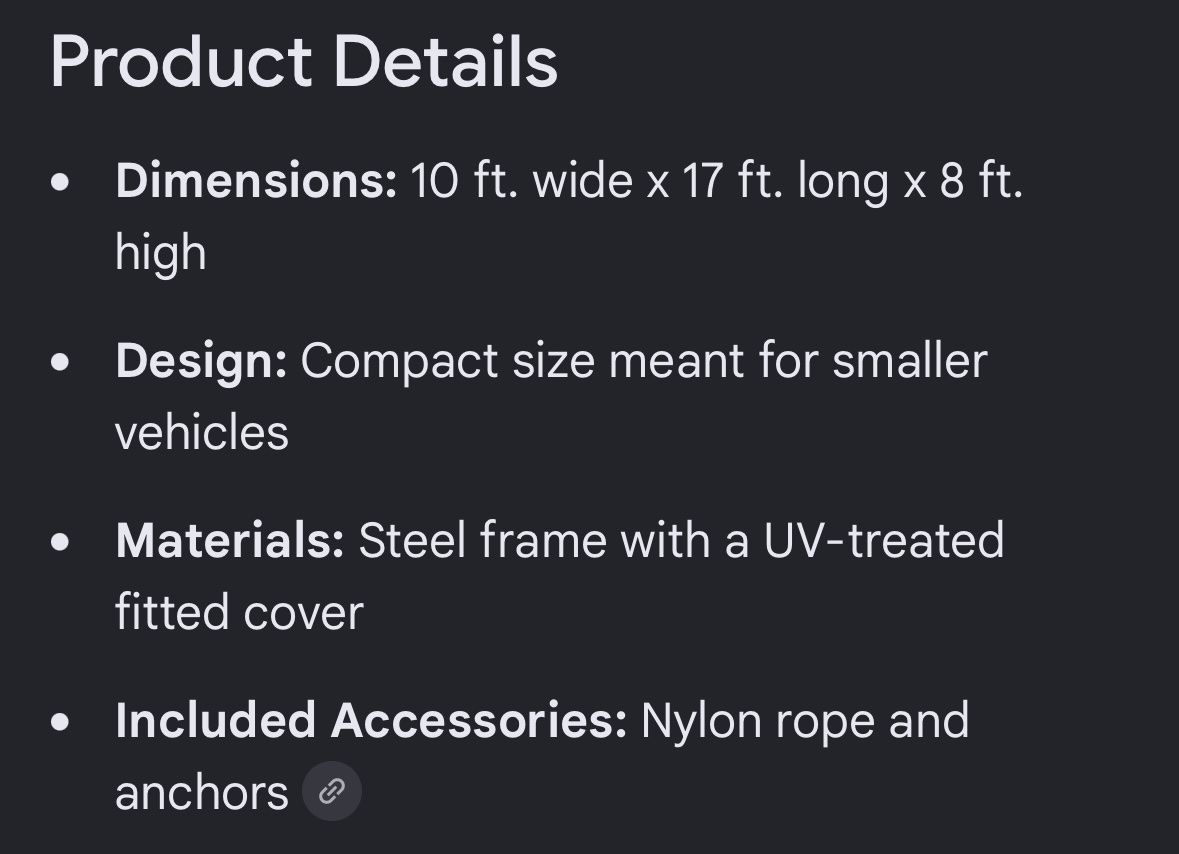The image size is (1179, 854).
Task: Click the bullet point beside Design
Action: click(60, 362)
